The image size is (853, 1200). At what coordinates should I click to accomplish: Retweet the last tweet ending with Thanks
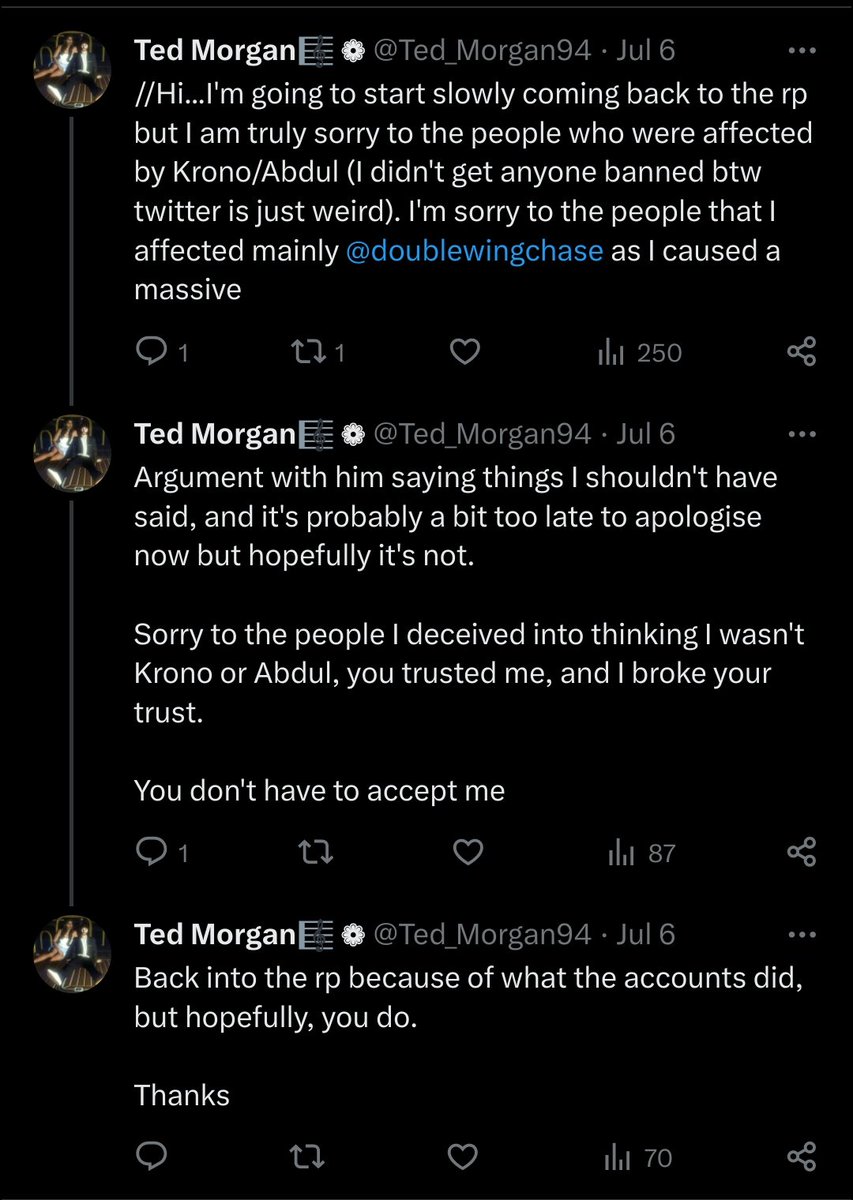tap(311, 1157)
